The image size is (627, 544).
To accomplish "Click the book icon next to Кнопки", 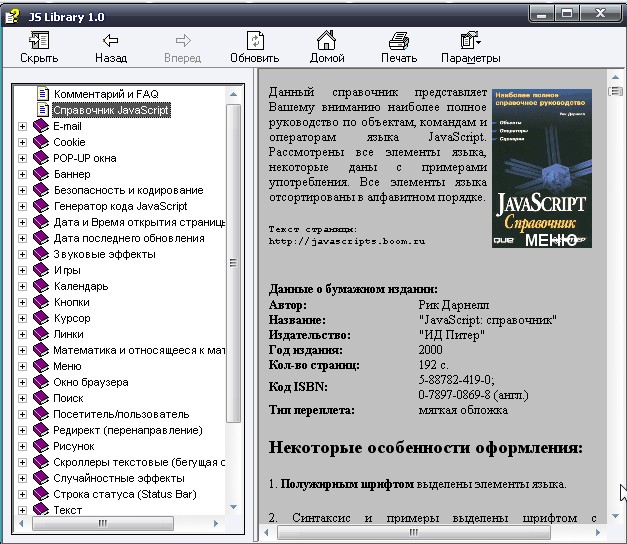I will [x=41, y=302].
